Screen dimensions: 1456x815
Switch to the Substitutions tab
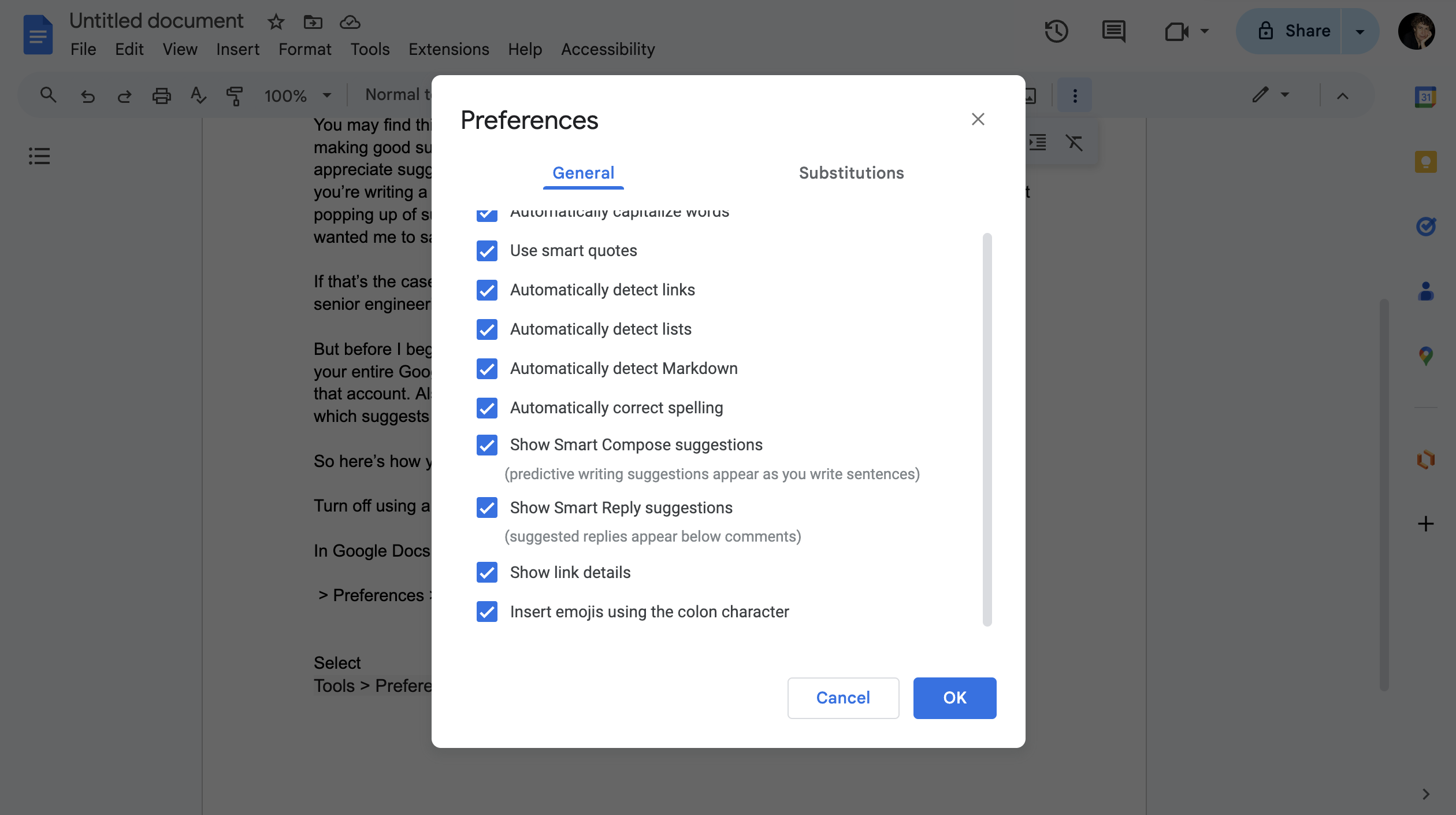tap(850, 173)
